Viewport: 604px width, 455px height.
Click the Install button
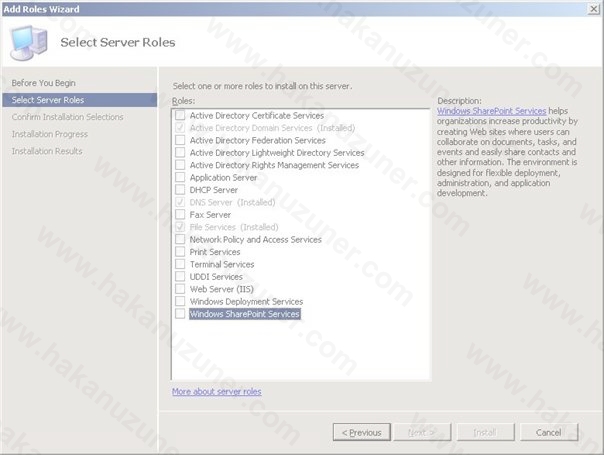[x=485, y=432]
